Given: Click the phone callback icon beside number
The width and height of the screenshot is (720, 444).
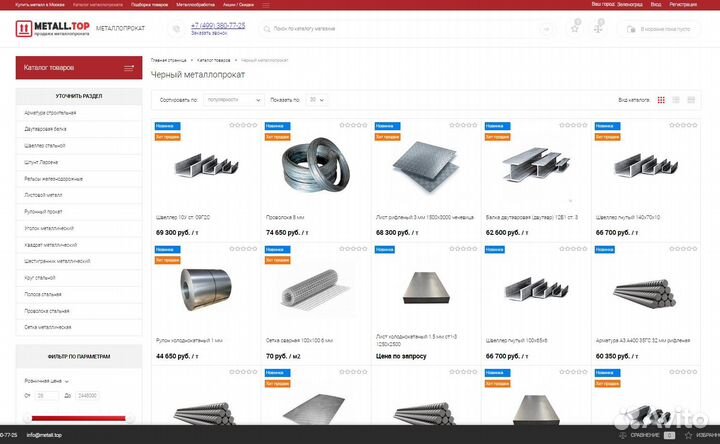Looking at the screenshot, I should coord(176,29).
